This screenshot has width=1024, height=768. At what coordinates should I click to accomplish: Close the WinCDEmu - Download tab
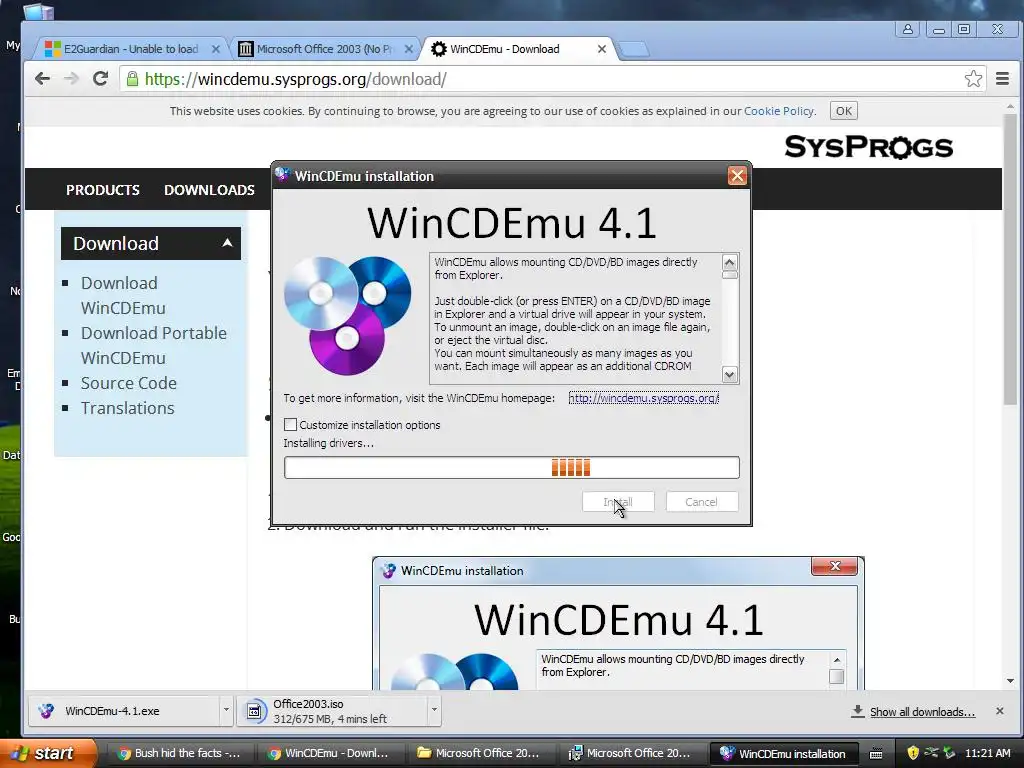601,49
